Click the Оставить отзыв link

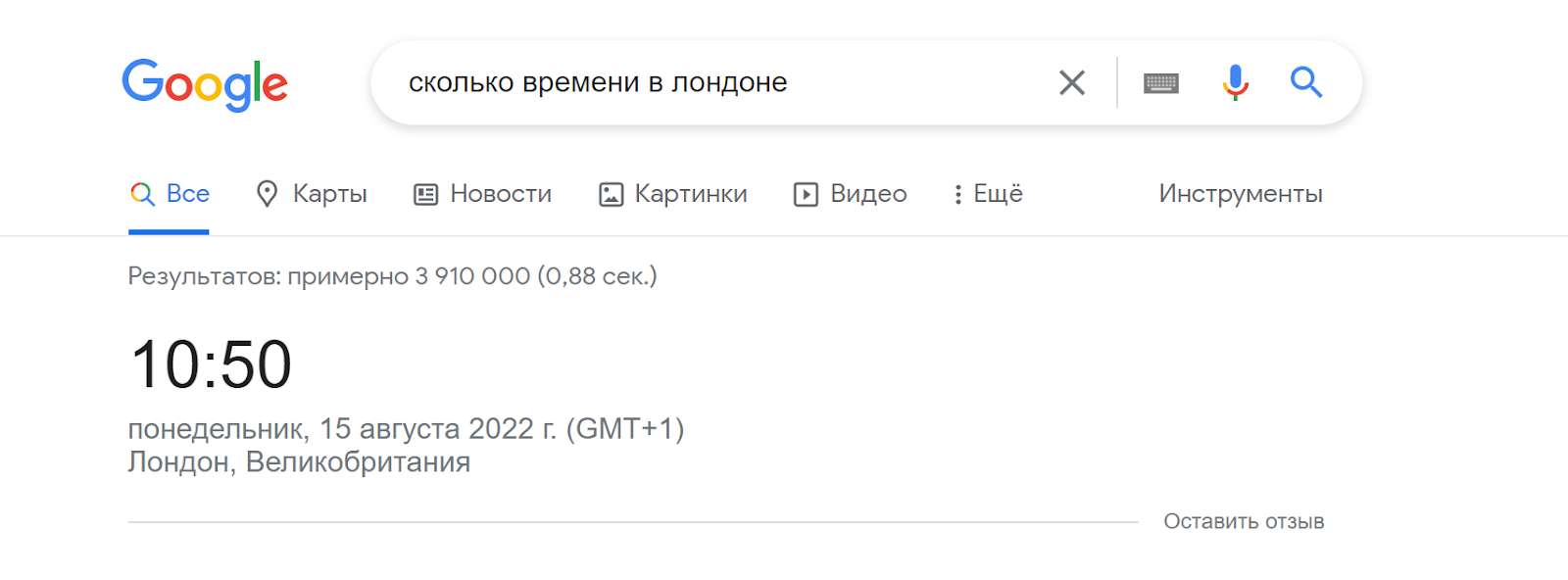[1245, 521]
